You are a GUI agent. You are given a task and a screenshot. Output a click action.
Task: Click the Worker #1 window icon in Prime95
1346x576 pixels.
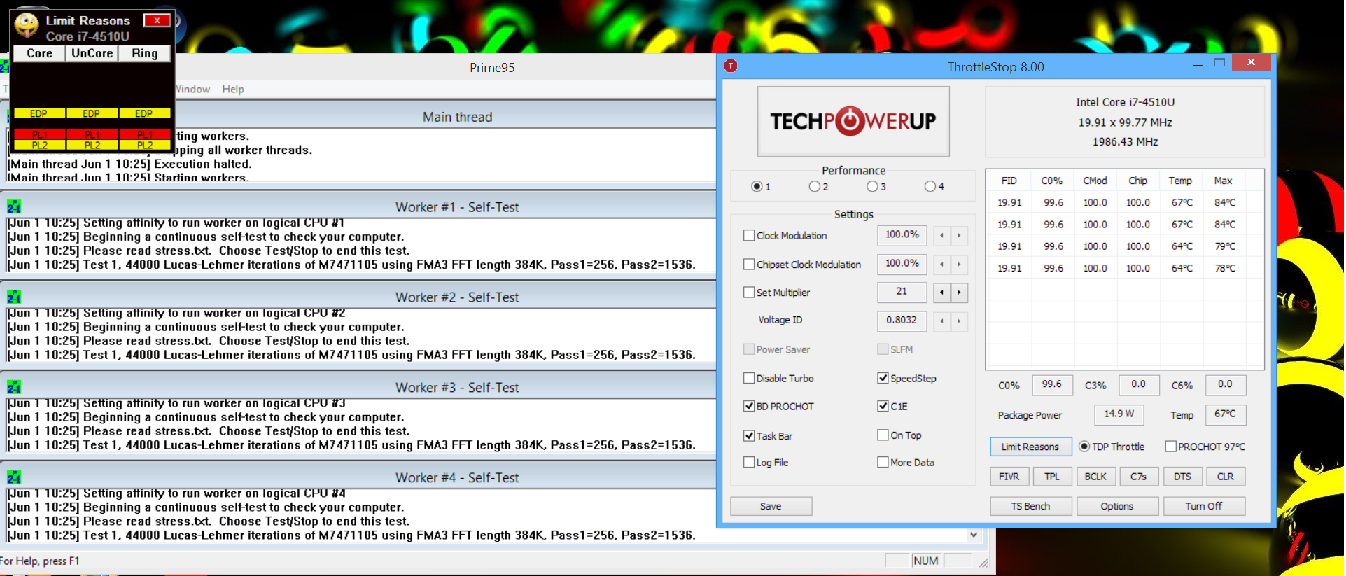click(14, 206)
